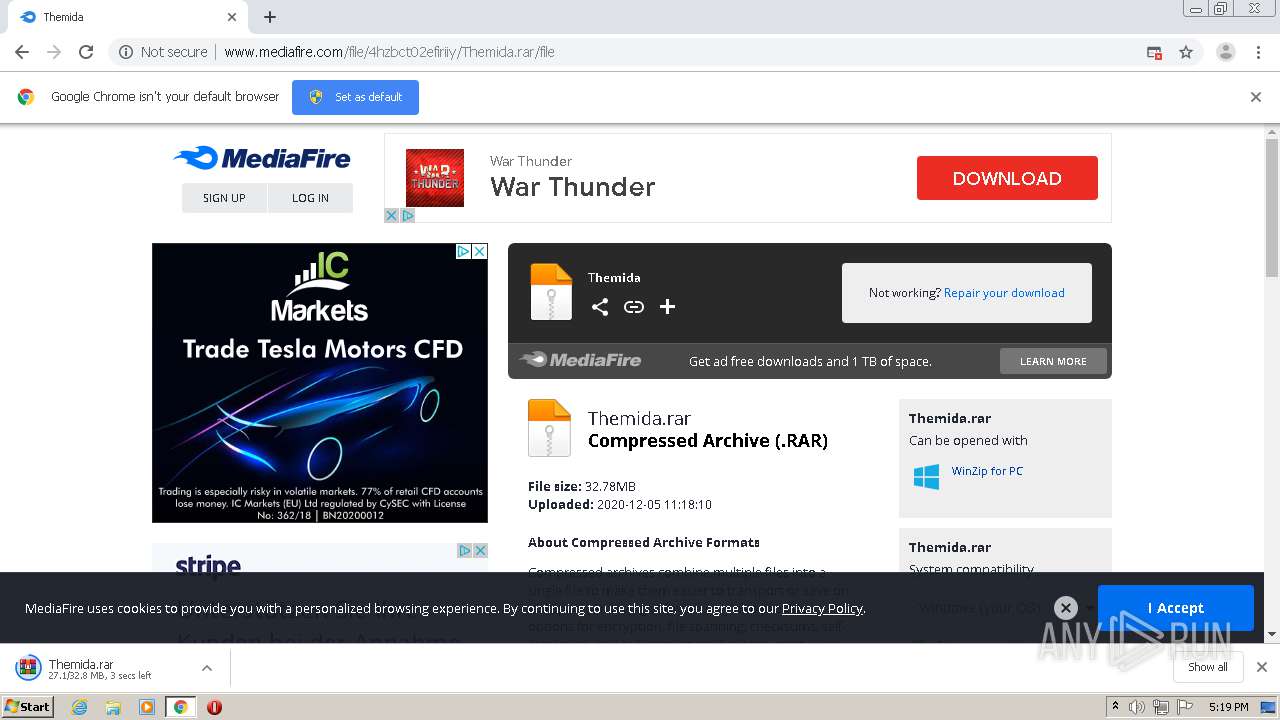Image resolution: width=1280 pixels, height=720 pixels.
Task: Close the War Thunder ad via X icon
Action: (x=392, y=215)
